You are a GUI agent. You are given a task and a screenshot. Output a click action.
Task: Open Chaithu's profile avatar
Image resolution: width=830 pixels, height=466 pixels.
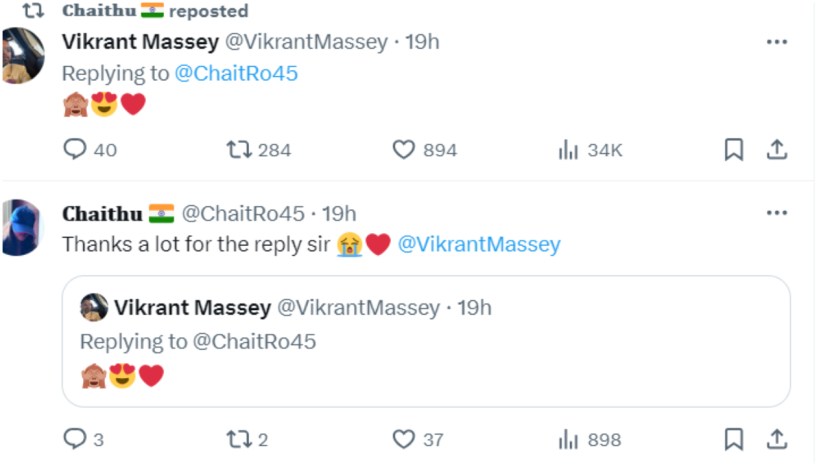[22, 227]
